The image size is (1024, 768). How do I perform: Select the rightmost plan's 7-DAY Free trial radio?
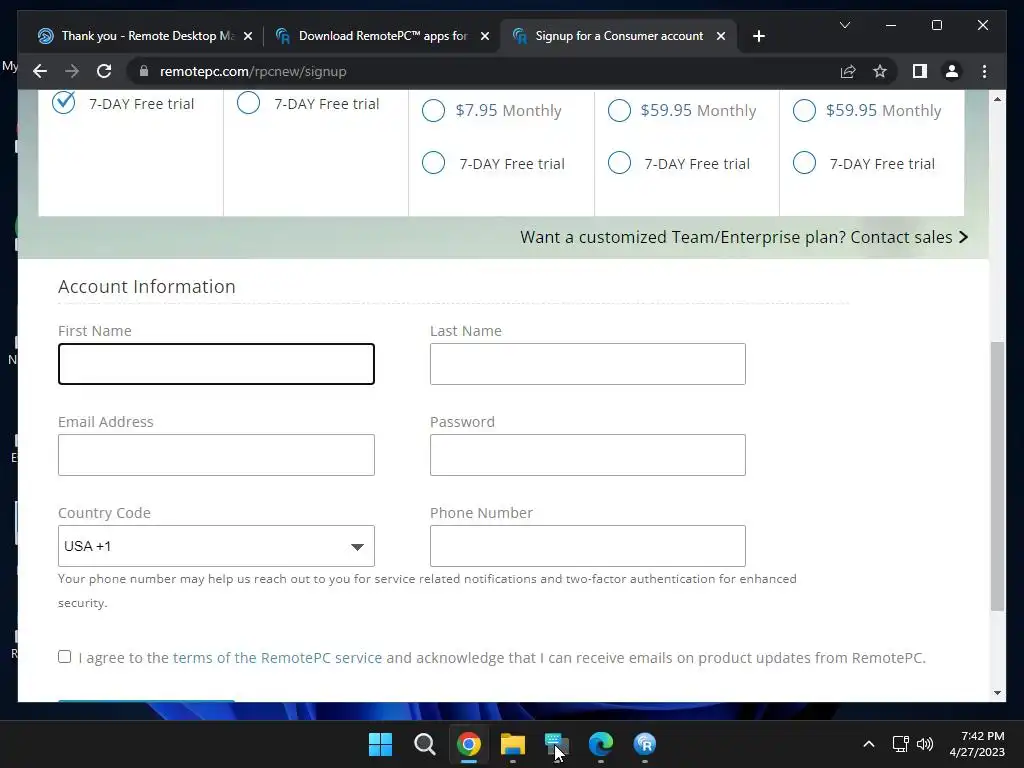click(x=804, y=163)
